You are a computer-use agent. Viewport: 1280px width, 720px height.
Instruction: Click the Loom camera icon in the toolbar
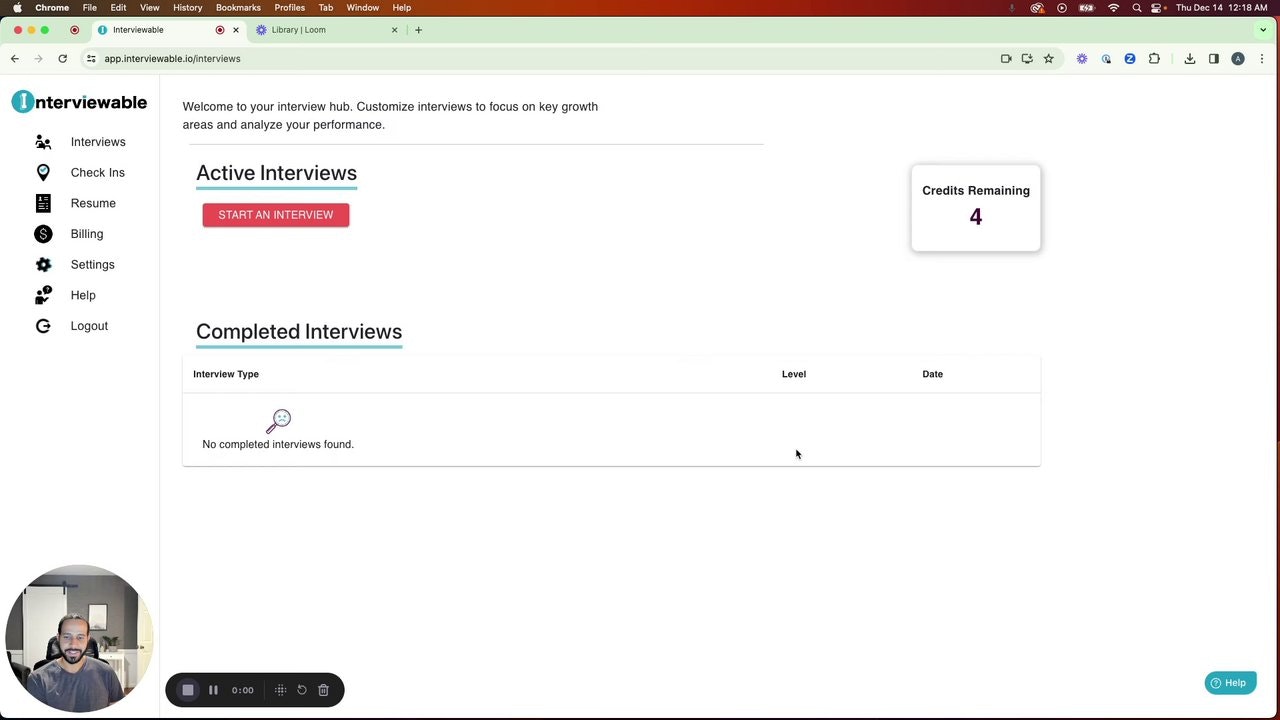pyautogui.click(x=1006, y=58)
